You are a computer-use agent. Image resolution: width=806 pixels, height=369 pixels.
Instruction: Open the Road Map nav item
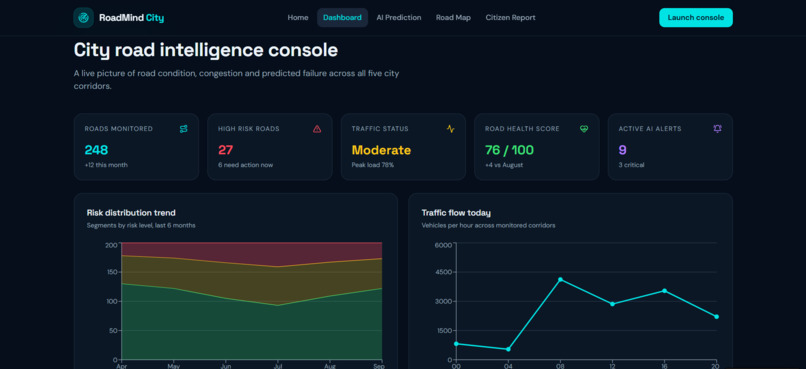click(453, 17)
